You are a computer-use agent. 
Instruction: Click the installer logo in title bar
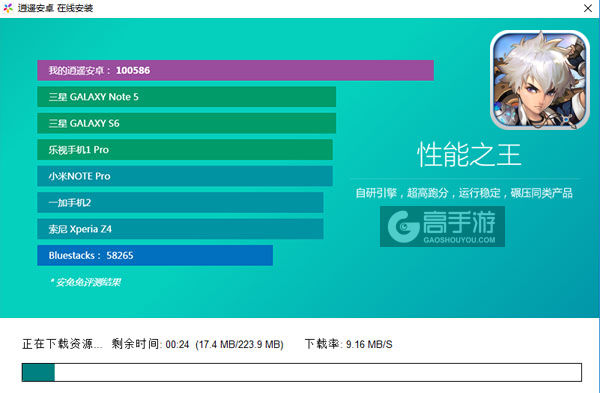[8, 8]
